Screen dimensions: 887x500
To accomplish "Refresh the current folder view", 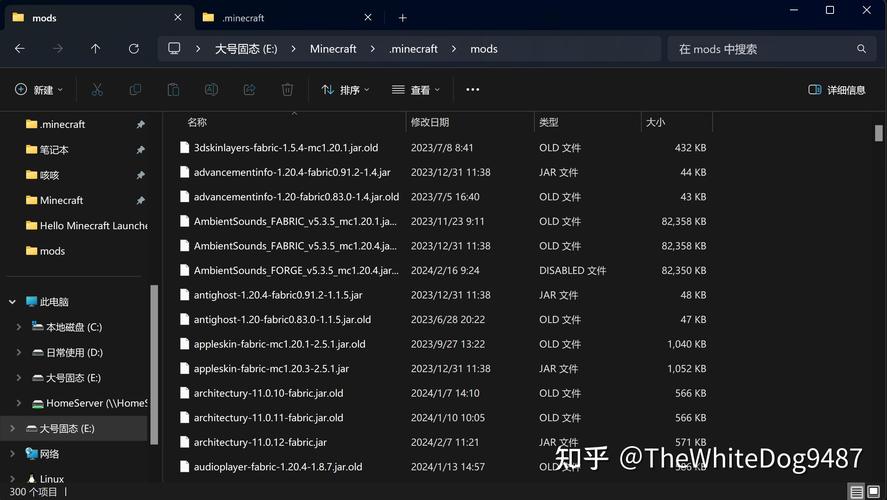I will 133,48.
